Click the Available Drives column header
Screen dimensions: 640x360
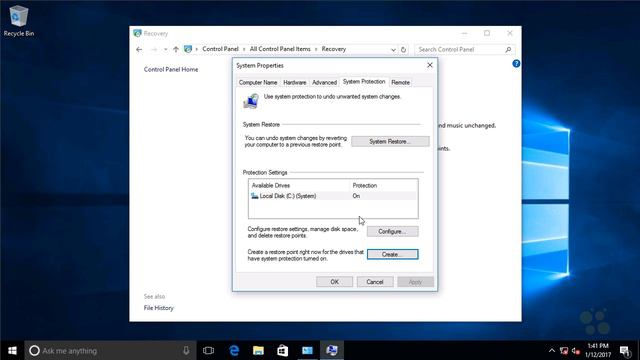tap(271, 185)
